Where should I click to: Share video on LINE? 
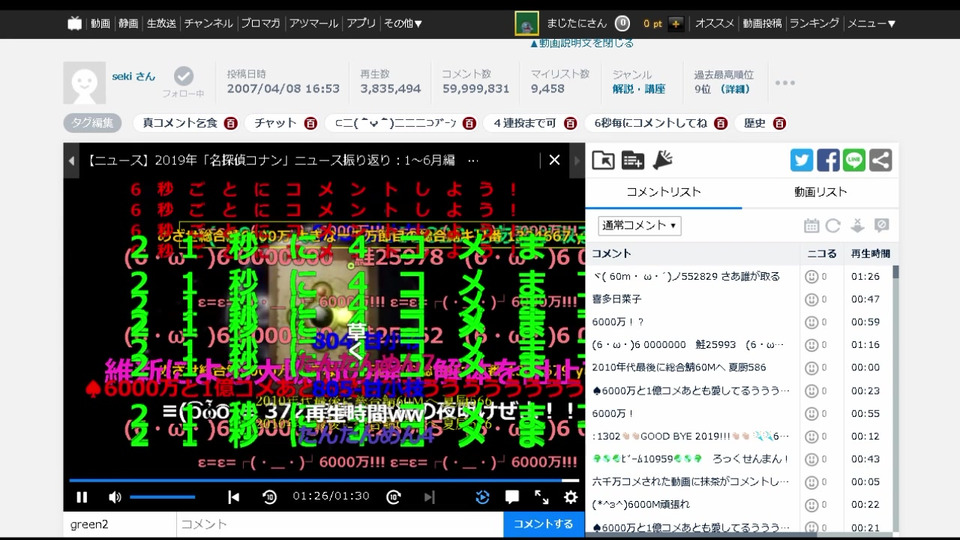tap(854, 160)
